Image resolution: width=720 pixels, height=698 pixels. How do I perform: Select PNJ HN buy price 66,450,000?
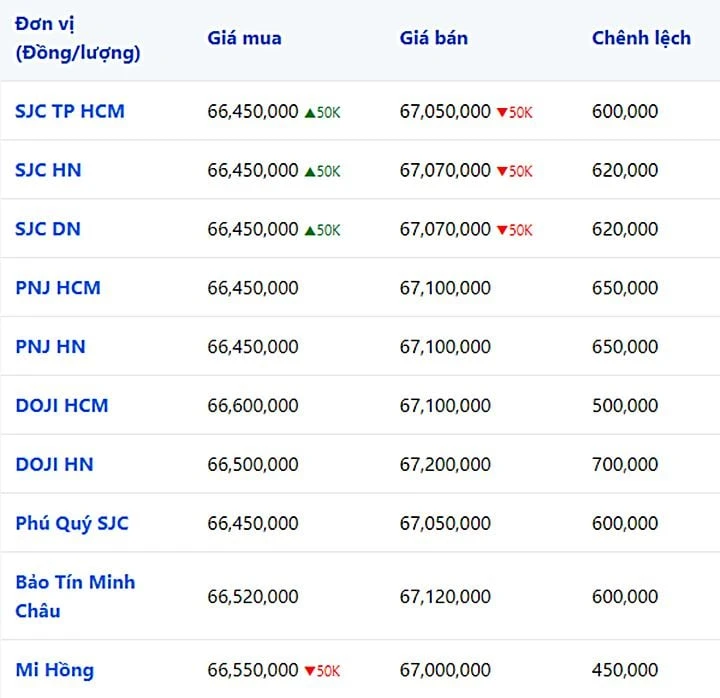coord(253,346)
